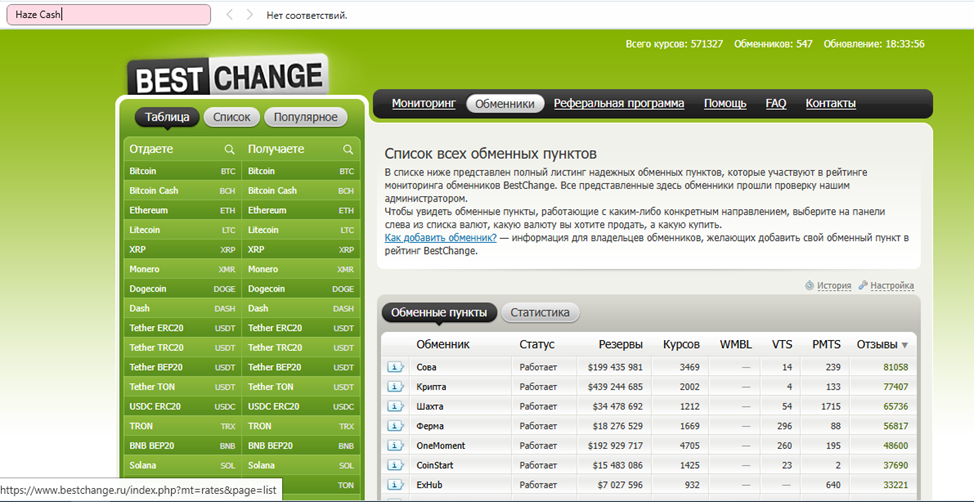
Task: Open Помощь in top navigation
Action: pos(725,103)
